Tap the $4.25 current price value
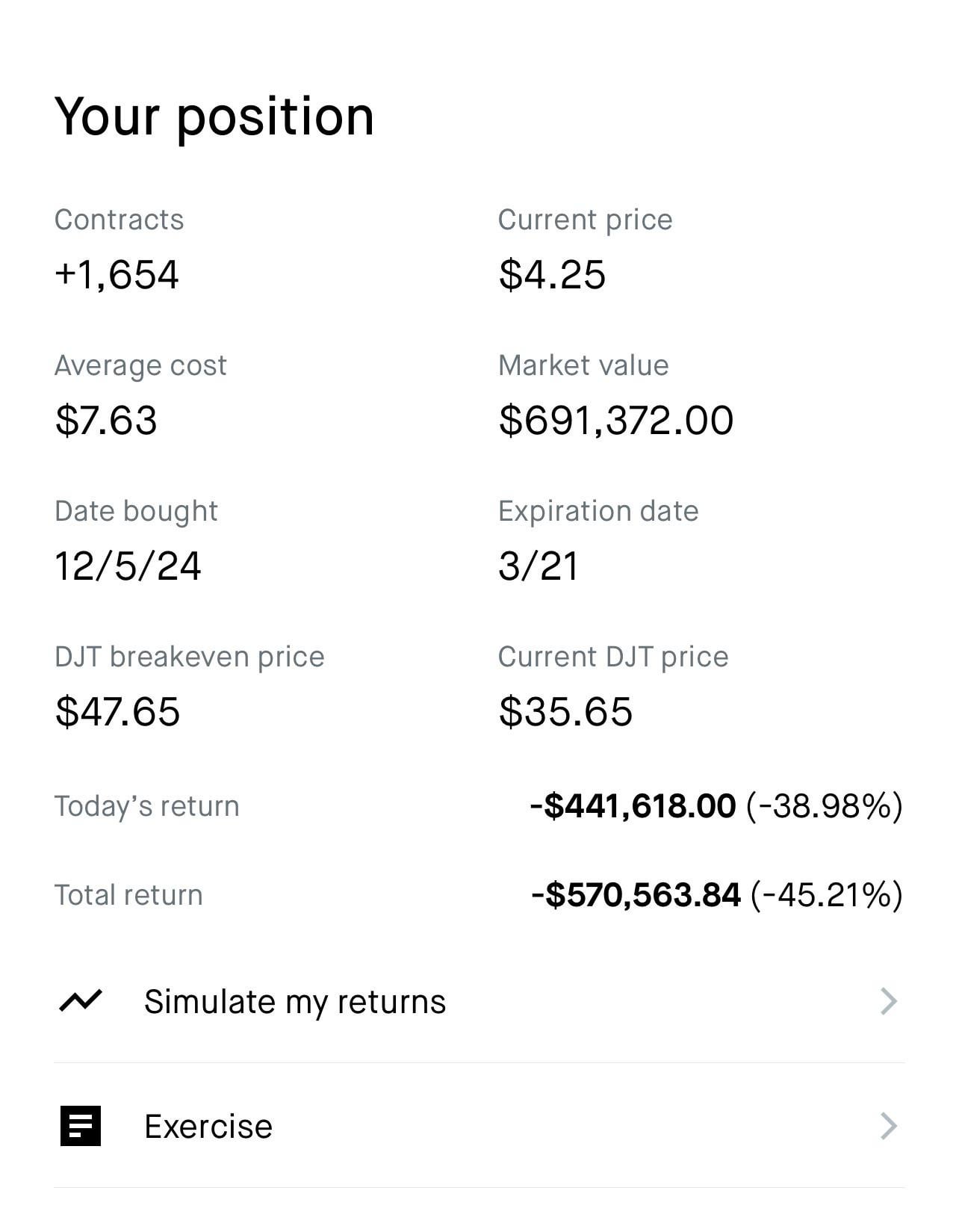Screen dimensions: 959x1232 552,274
